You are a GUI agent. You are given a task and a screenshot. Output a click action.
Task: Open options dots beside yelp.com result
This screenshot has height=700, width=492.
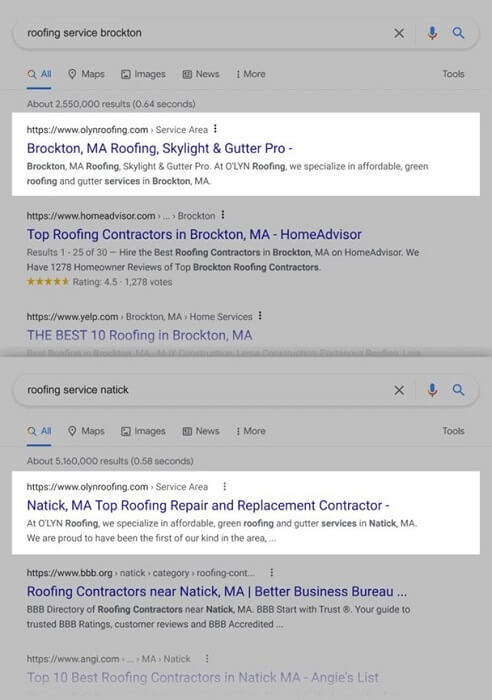point(260,316)
